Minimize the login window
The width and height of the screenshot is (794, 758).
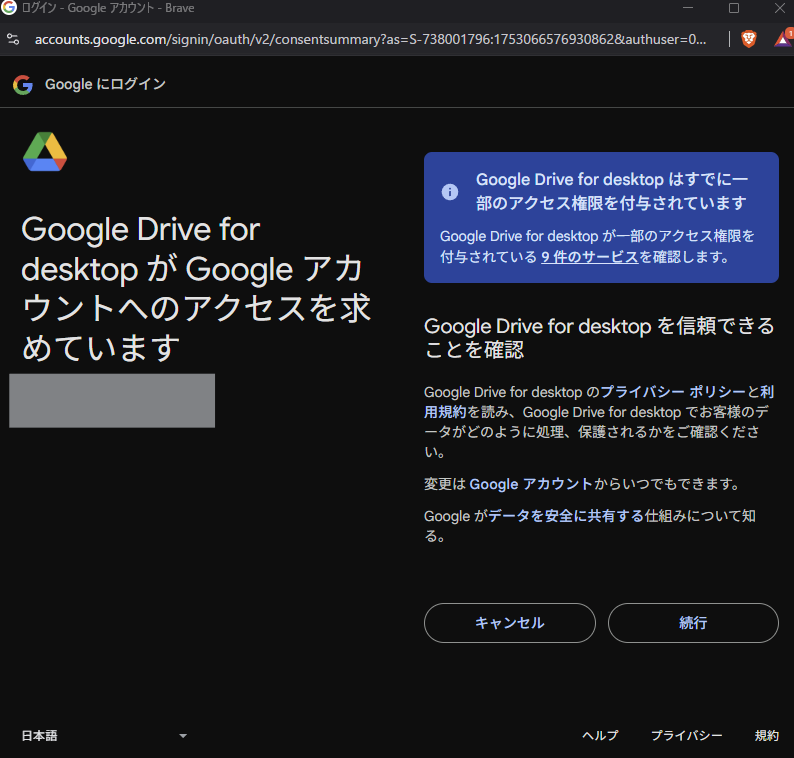tap(689, 8)
